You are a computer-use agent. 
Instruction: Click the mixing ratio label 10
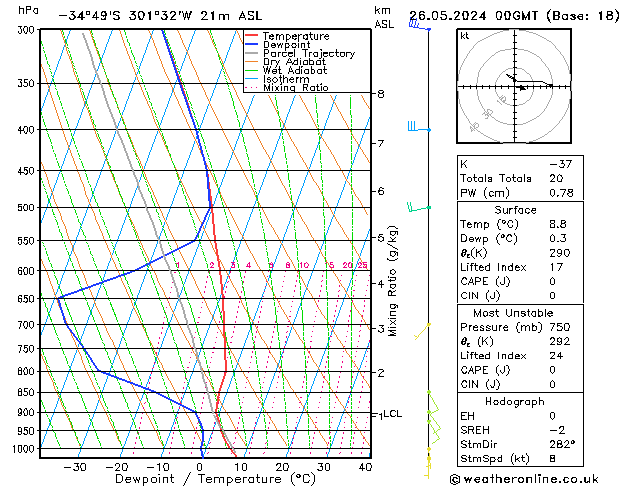(x=304, y=265)
